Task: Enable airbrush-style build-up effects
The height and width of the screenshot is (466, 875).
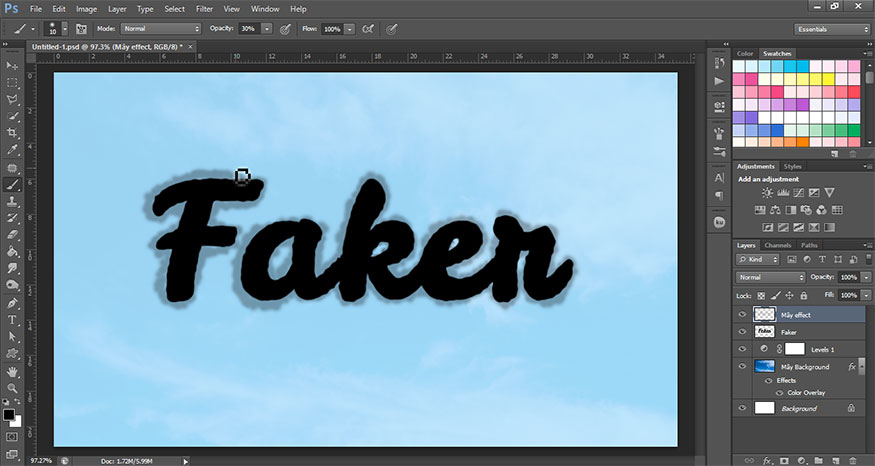Action: pyautogui.click(x=368, y=29)
